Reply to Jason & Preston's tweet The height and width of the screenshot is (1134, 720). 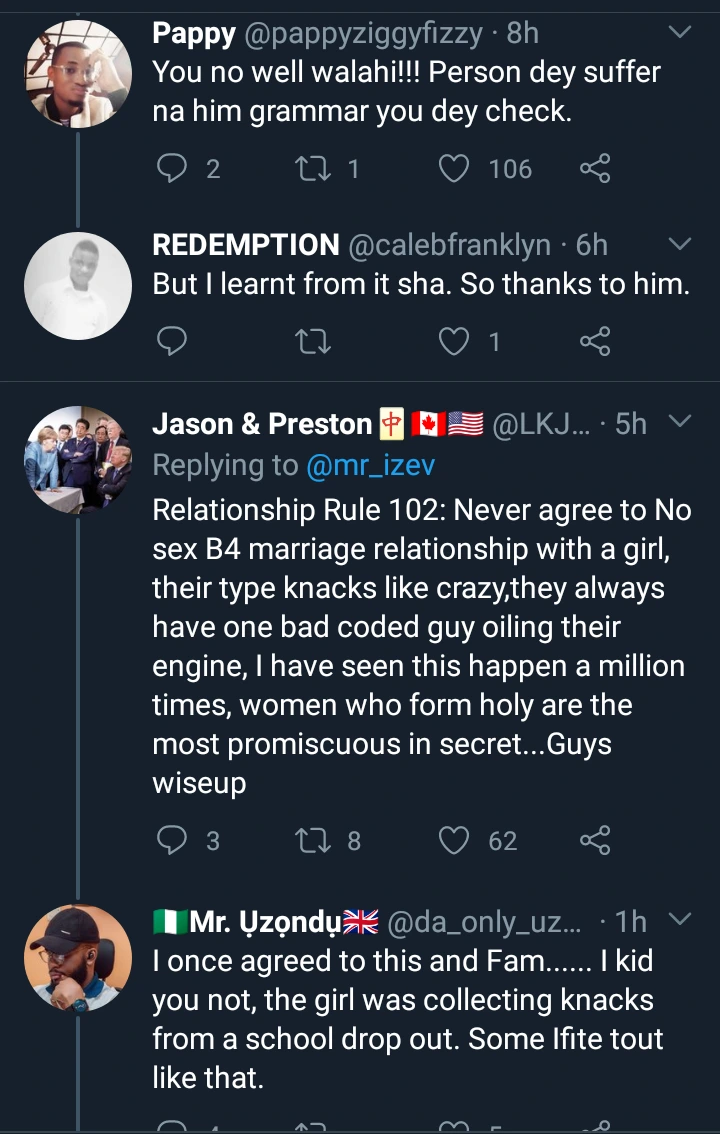pos(173,840)
